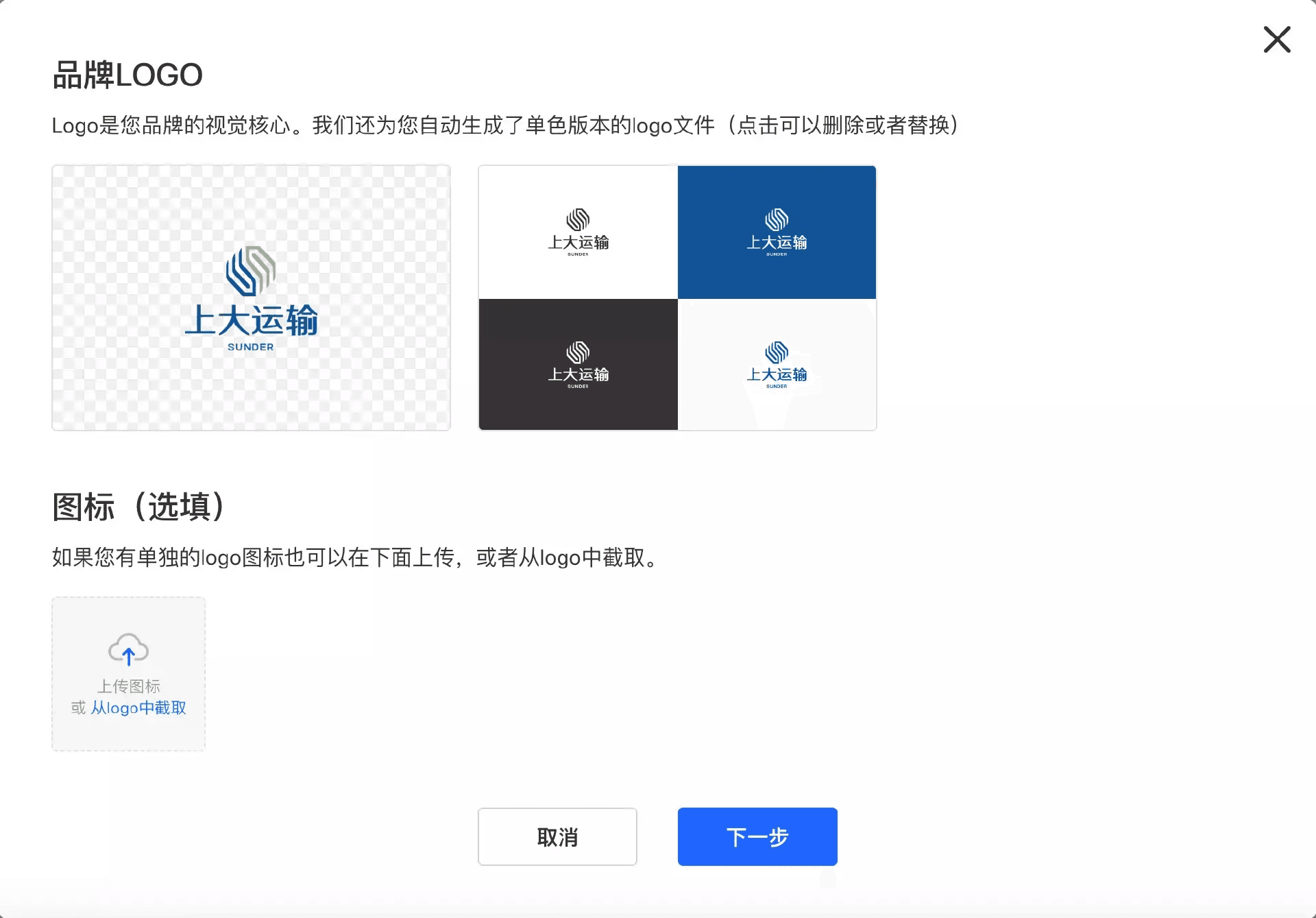Image resolution: width=1316 pixels, height=918 pixels.
Task: Select the white background monochrome logo version
Action: 578,232
